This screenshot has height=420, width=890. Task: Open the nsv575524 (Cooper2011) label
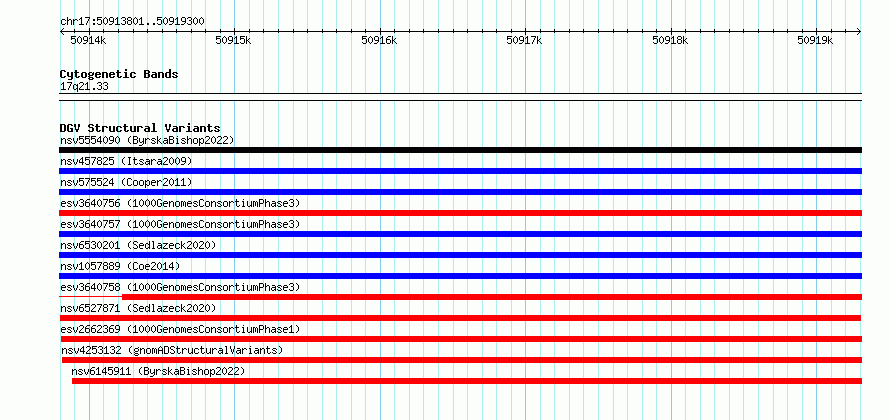126,182
